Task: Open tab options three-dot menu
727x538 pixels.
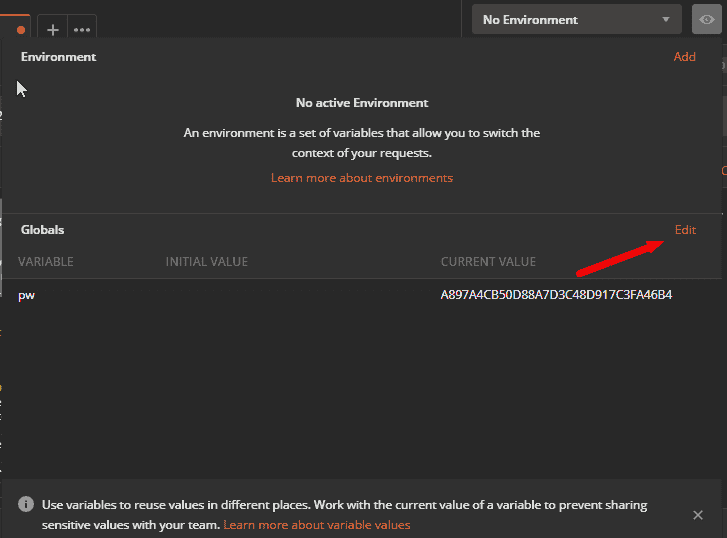Action: tap(82, 29)
